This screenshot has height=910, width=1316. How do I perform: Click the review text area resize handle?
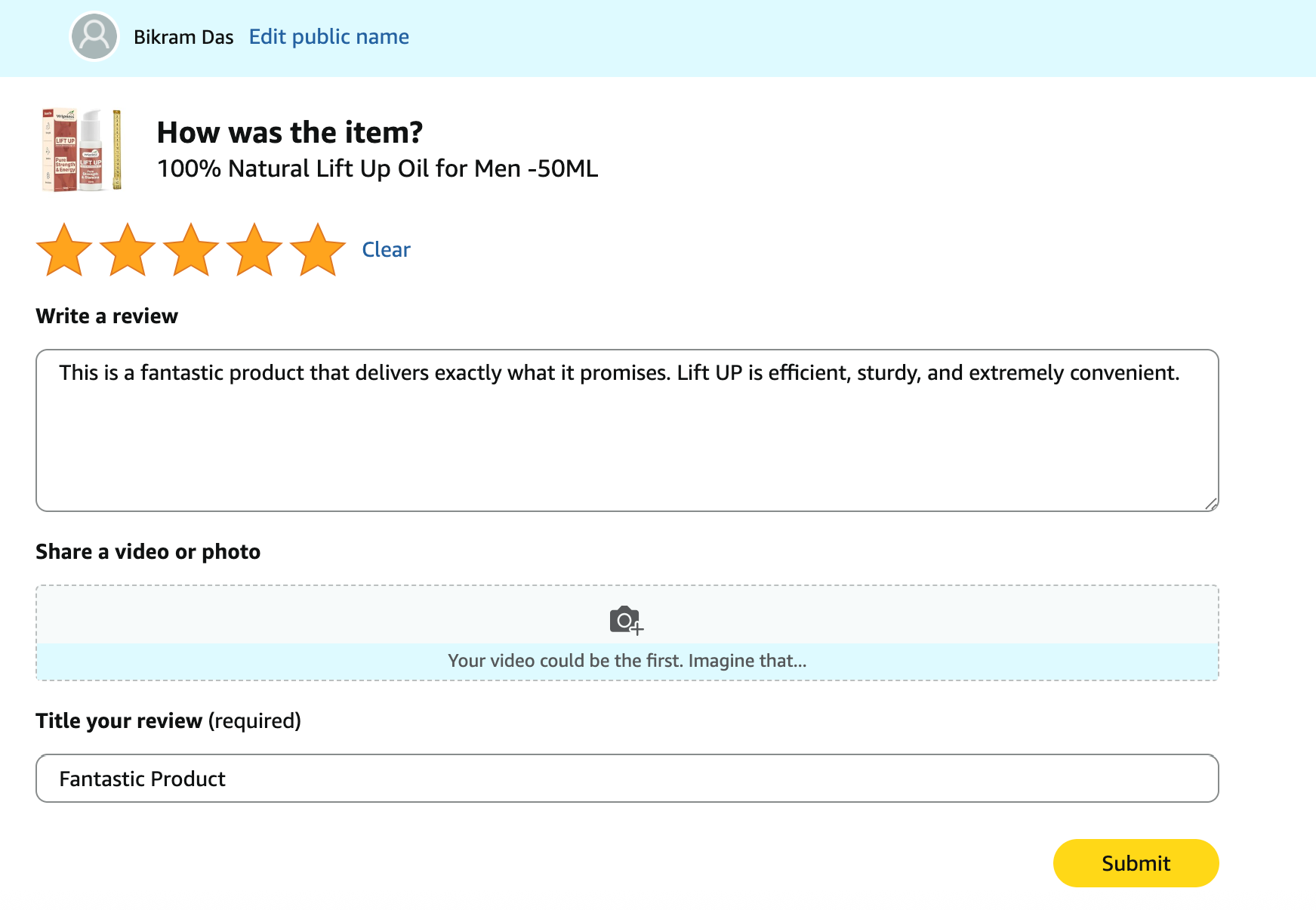tap(1211, 504)
